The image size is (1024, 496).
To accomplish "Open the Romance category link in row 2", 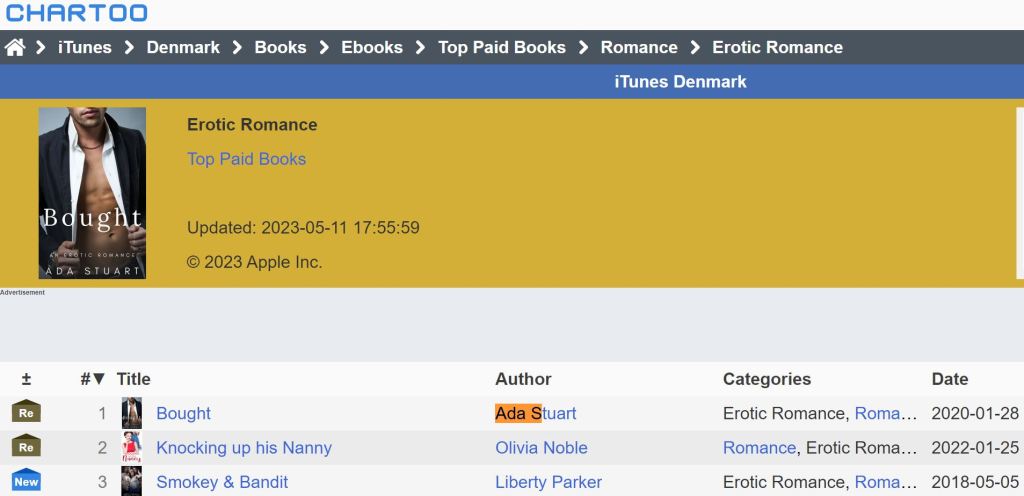I will (759, 447).
